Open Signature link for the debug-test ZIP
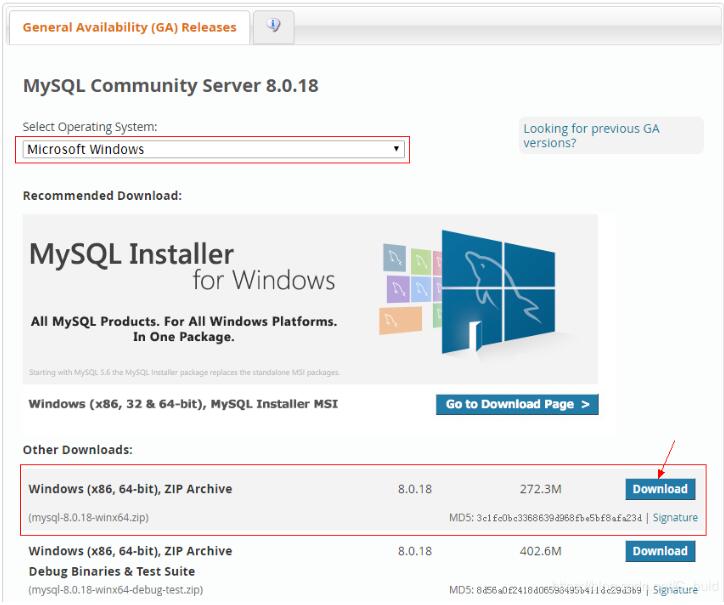The image size is (724, 605). [675, 590]
